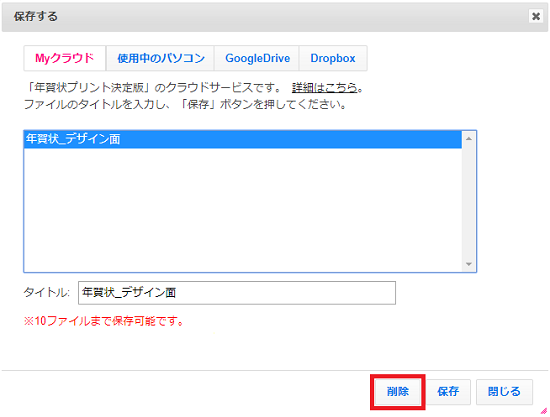Close the 保存する dialog with the X icon
550x417 pixels.
click(536, 16)
